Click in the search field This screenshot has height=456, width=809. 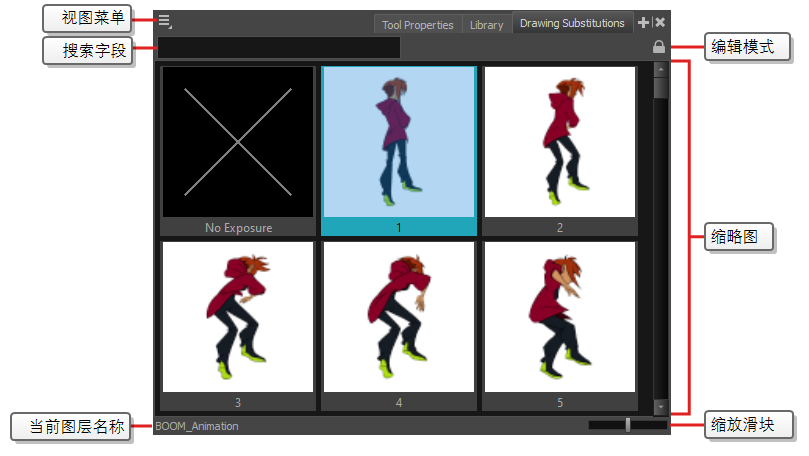279,47
